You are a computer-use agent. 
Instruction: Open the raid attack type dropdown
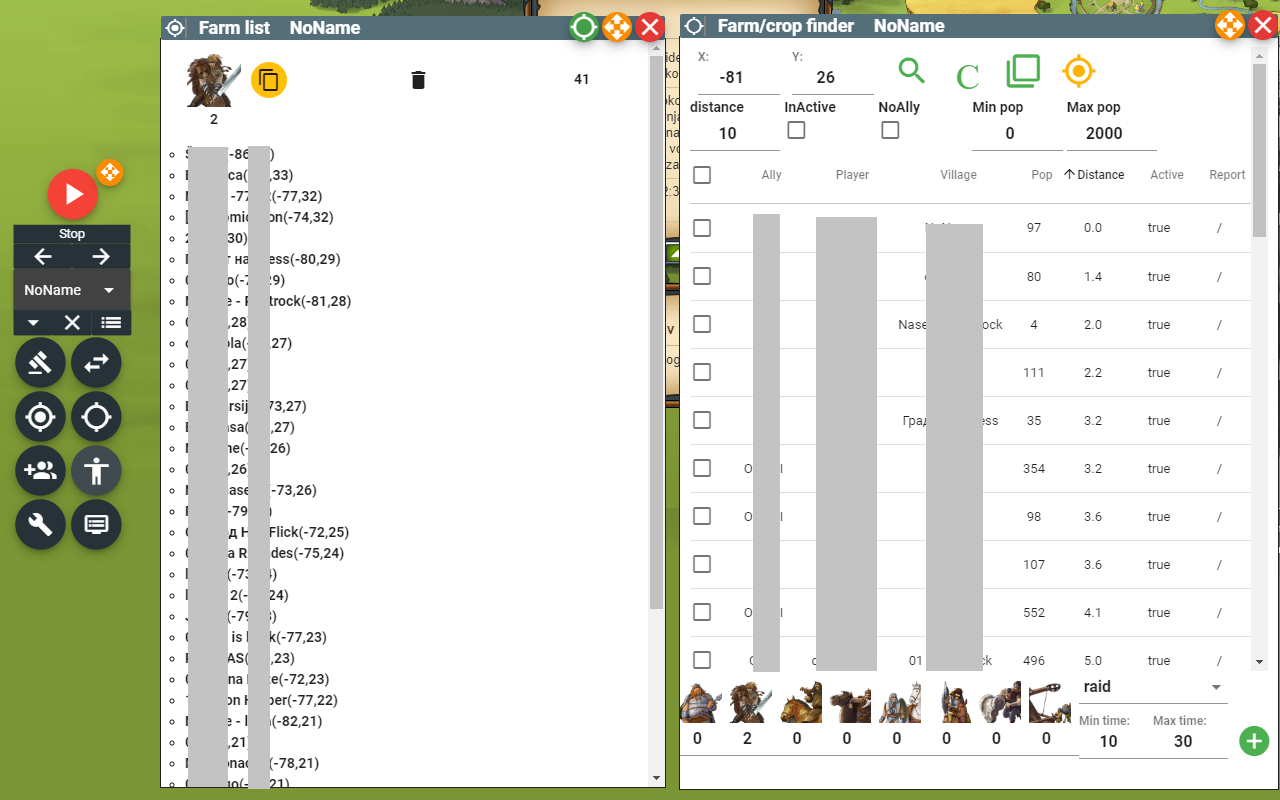(1153, 687)
